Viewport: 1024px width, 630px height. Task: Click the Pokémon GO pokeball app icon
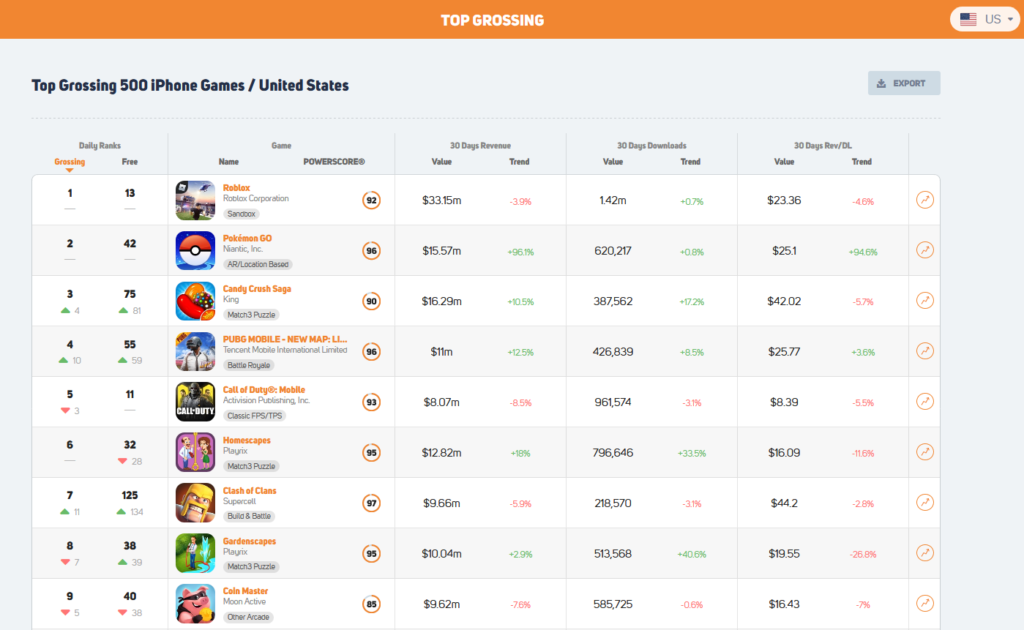[x=195, y=251]
